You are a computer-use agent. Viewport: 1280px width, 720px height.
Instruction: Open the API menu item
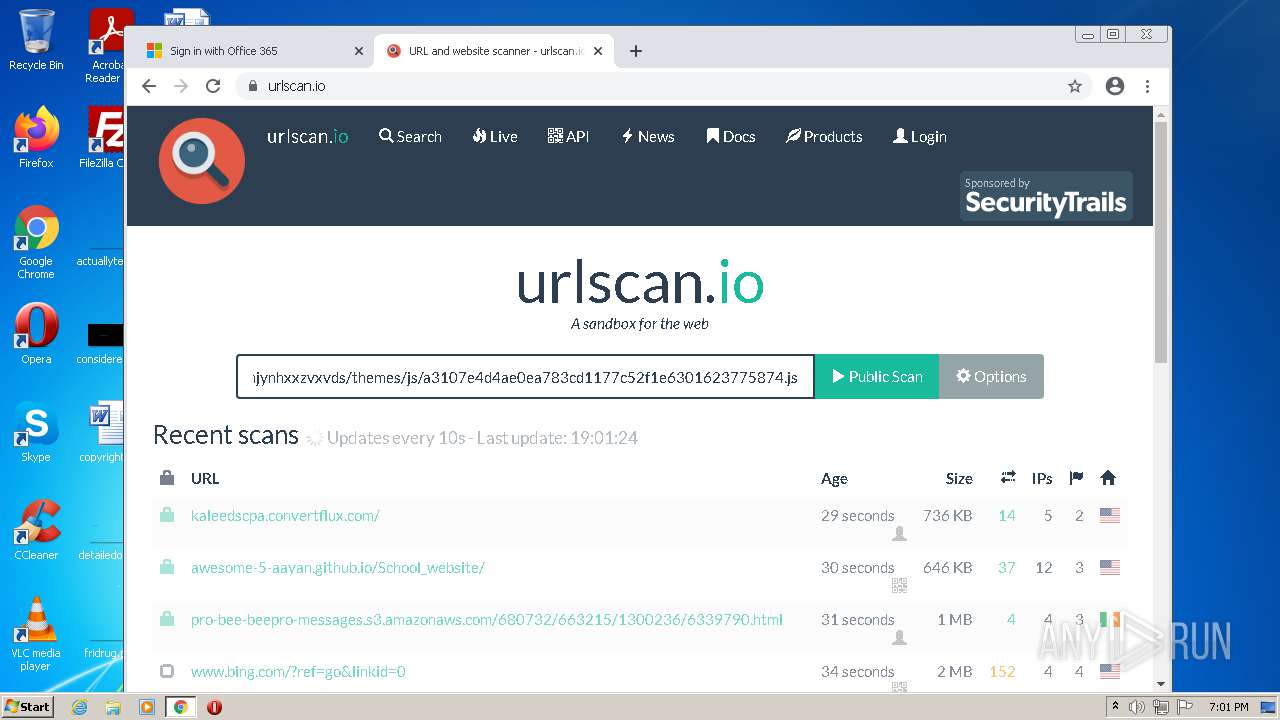pos(568,136)
